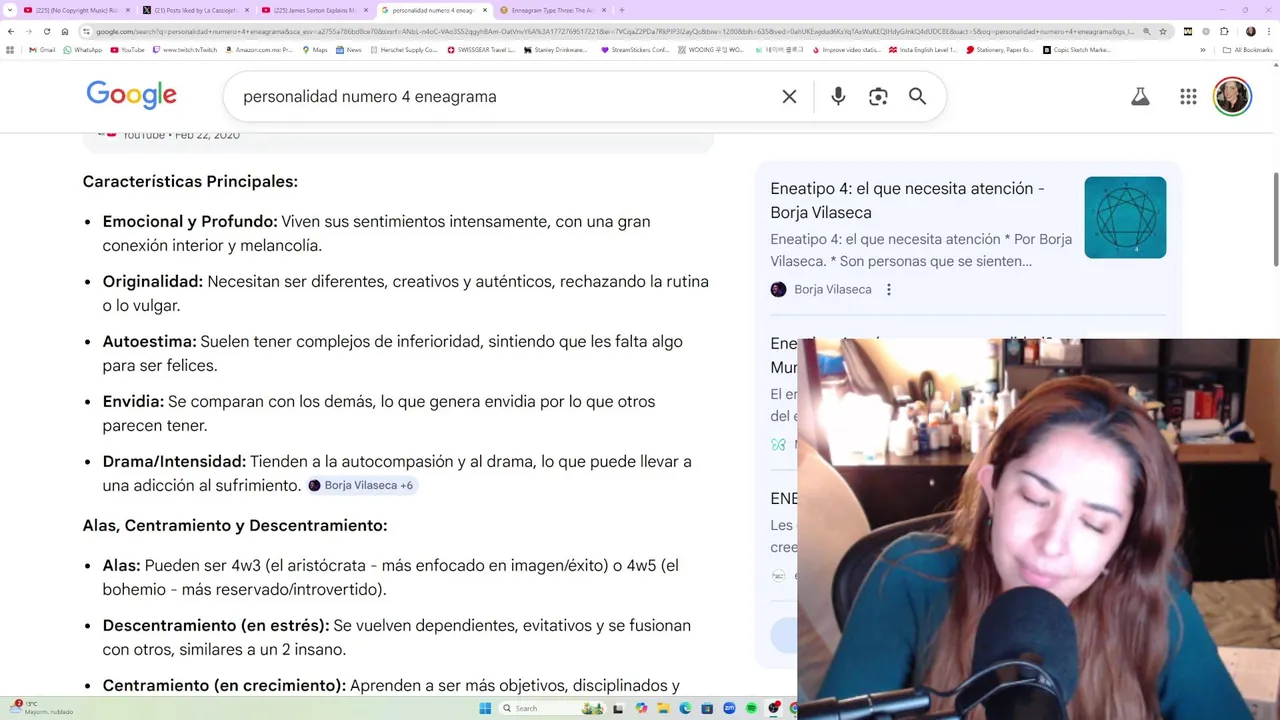
Task: Open the Improve video statis... bookmark
Action: 847,50
